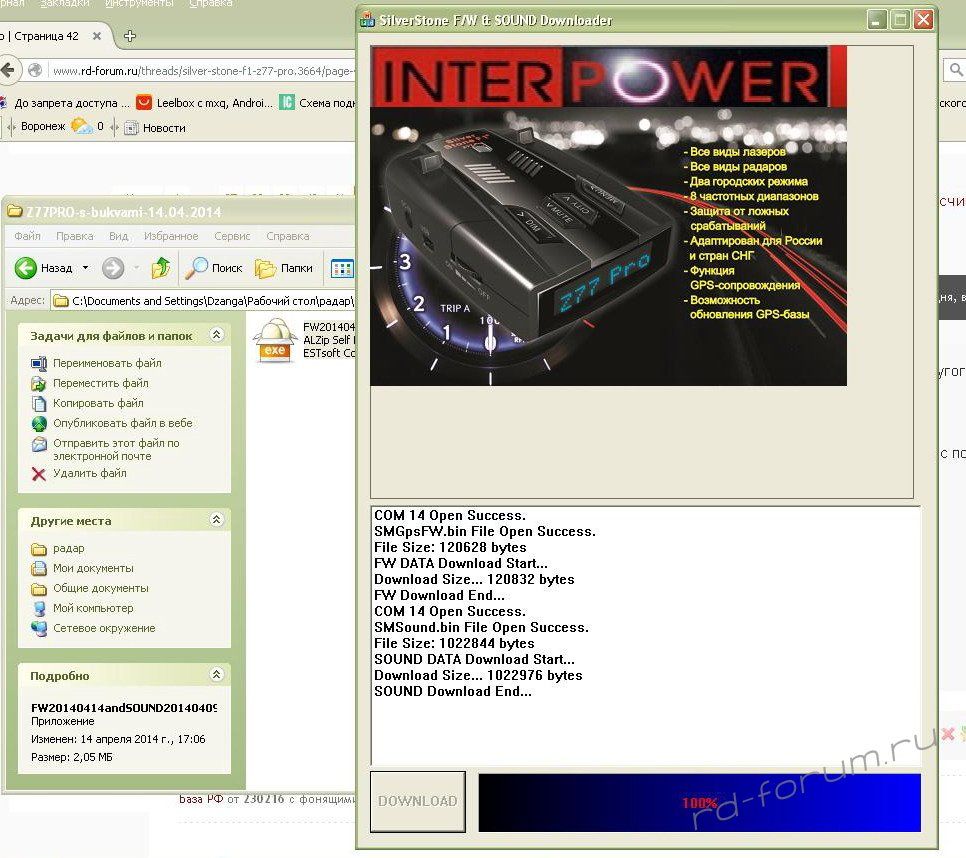Open new browser tab with plus icon
The image size is (966, 858).
[129, 37]
